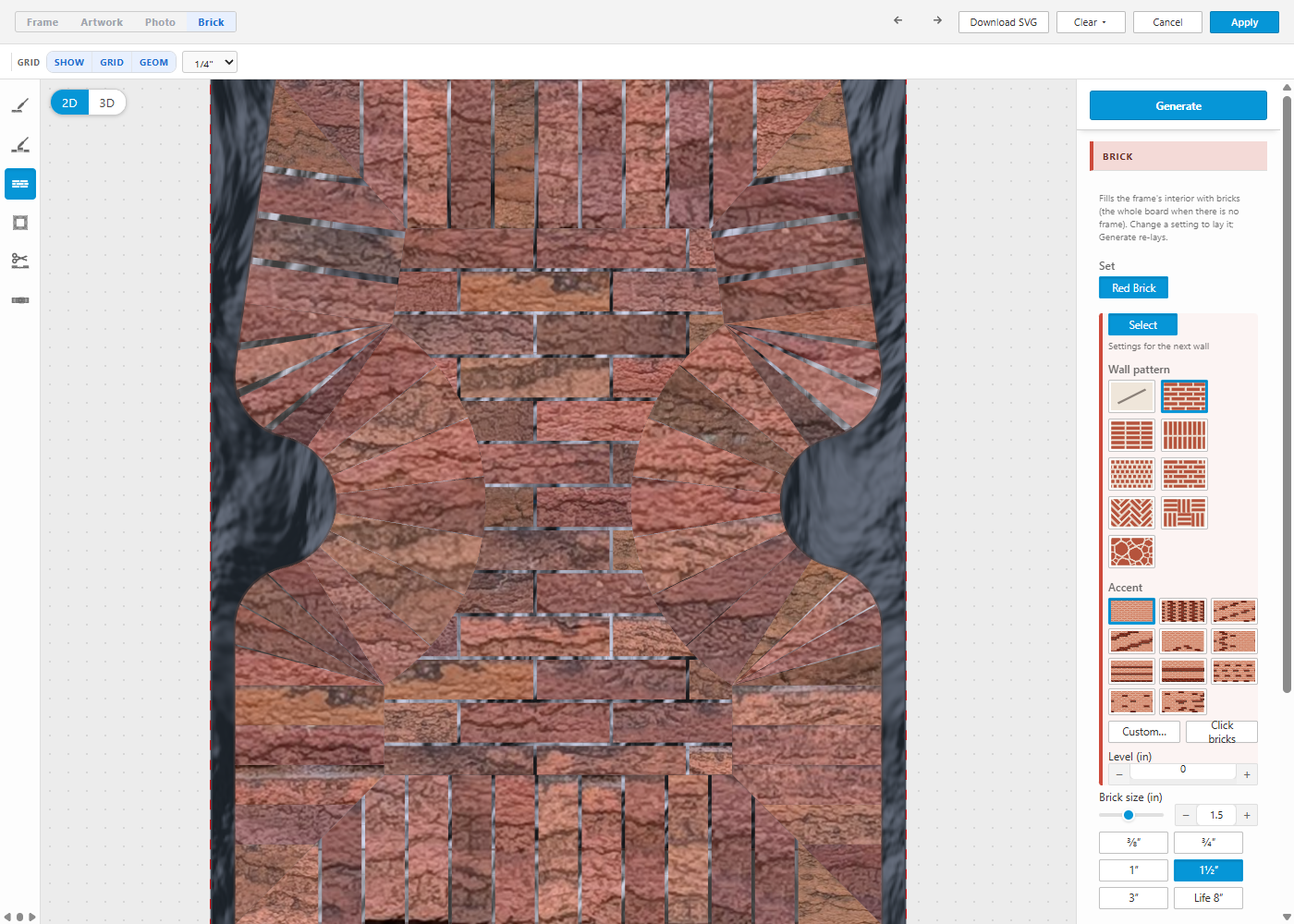Increase brick size with plus button
Screen dimensions: 1294x924
tap(1247, 815)
